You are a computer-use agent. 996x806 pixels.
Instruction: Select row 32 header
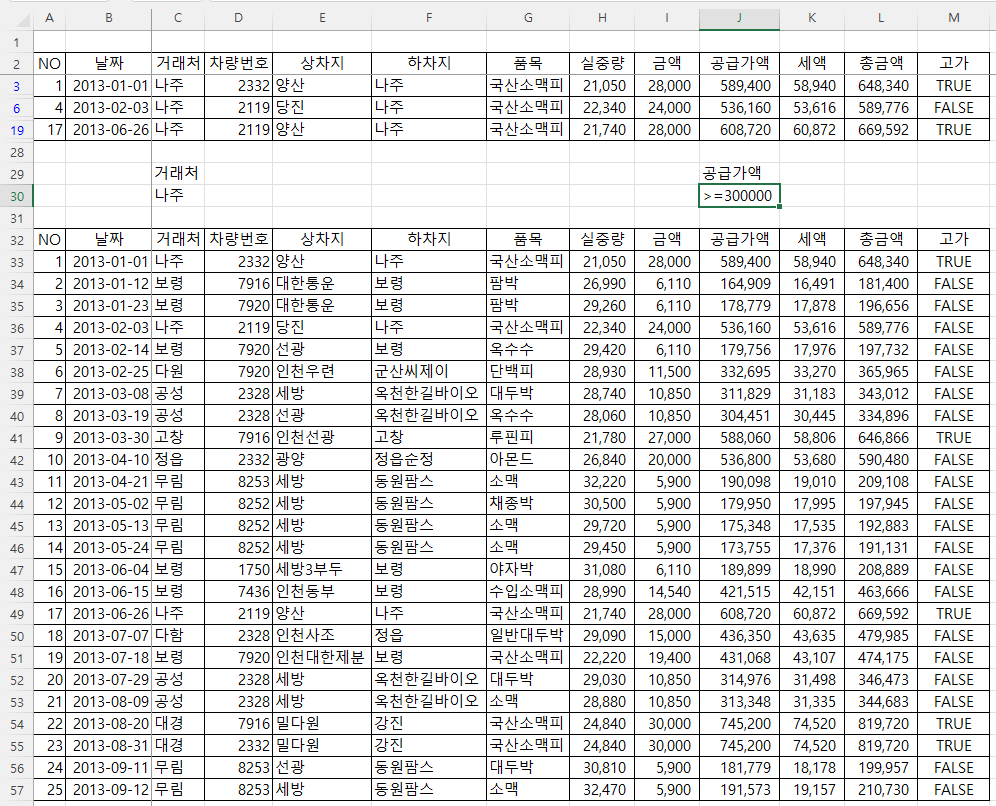pos(17,240)
